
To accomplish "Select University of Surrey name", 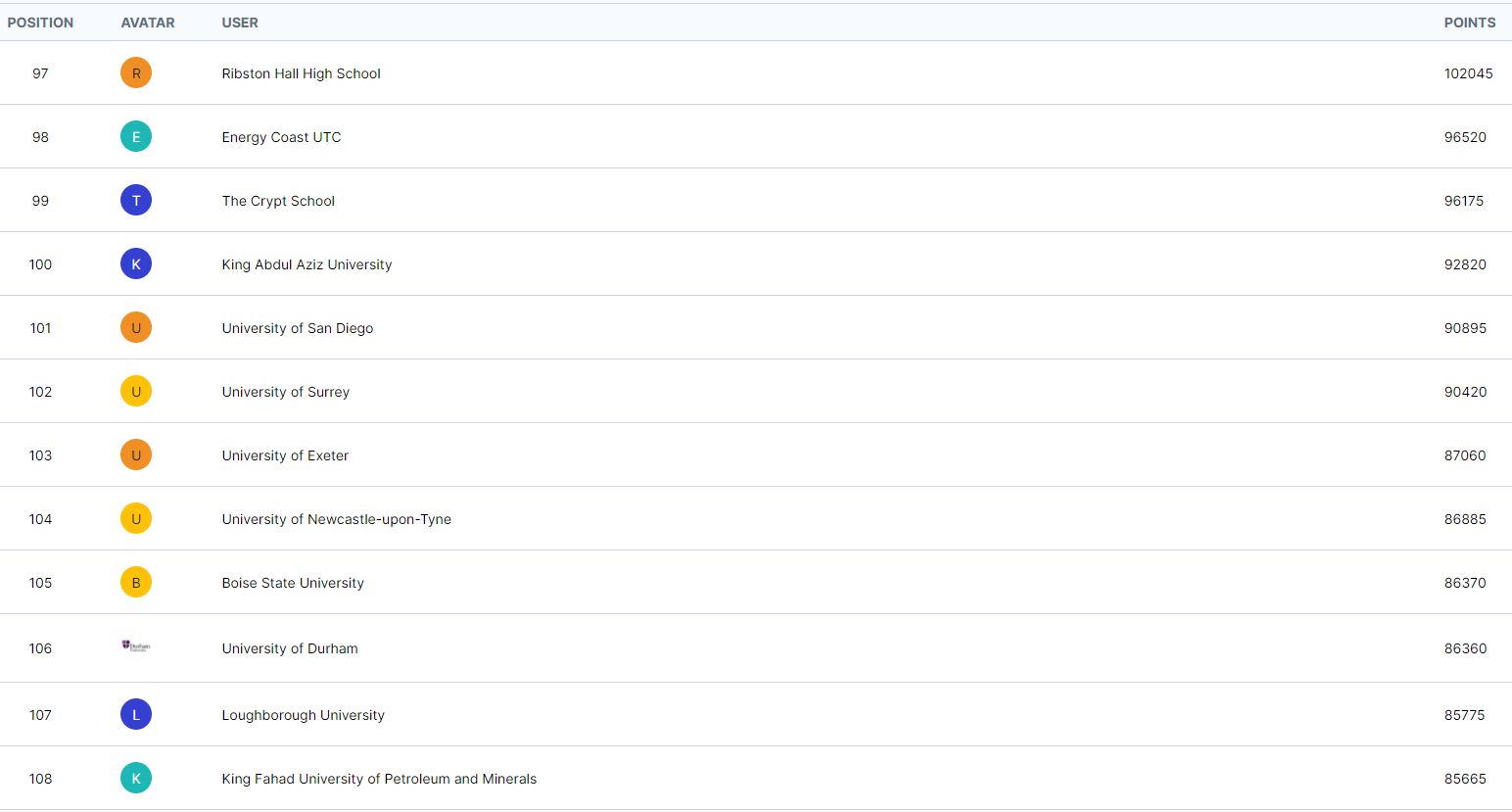I will [285, 392].
